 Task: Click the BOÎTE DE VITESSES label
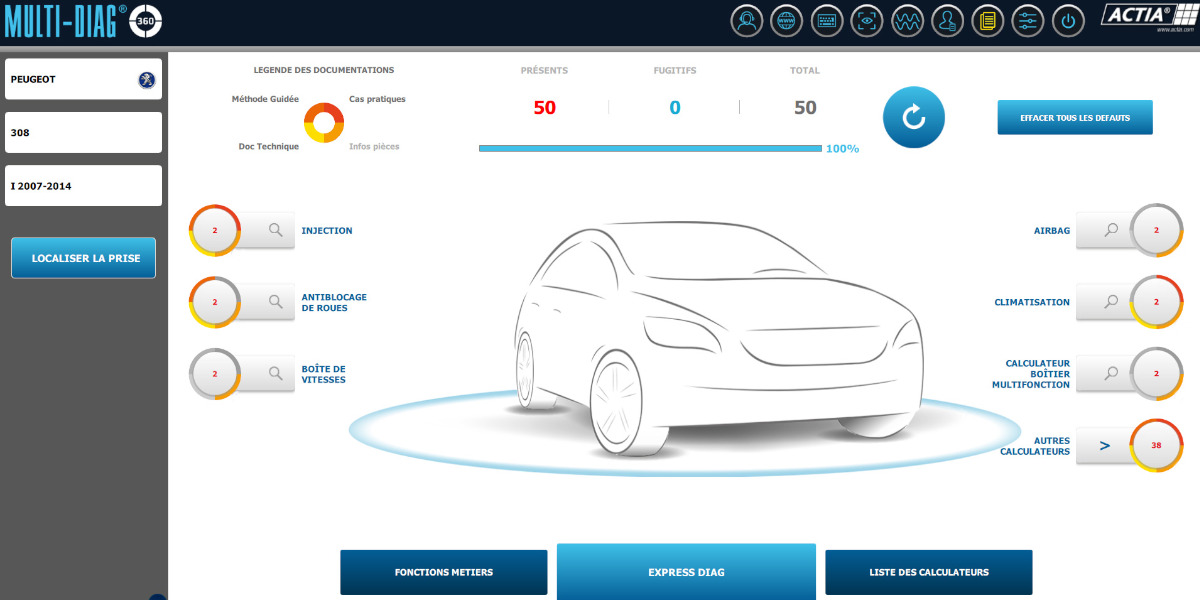(323, 374)
